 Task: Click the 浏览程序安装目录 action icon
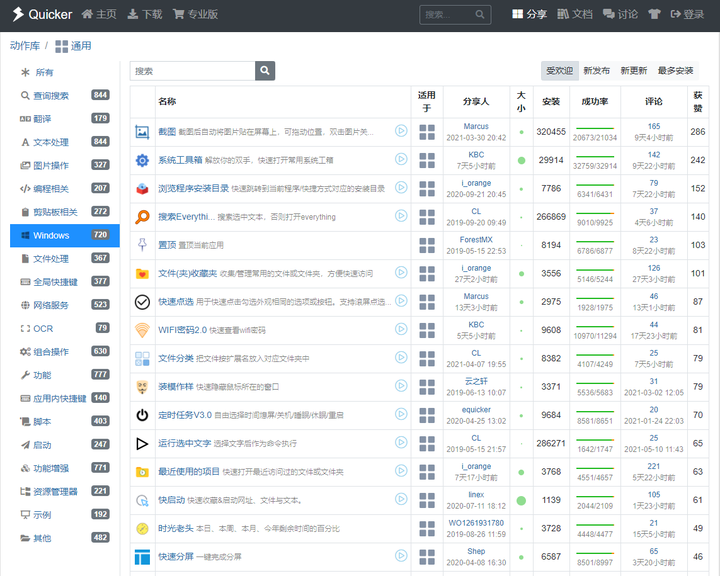pyautogui.click(x=142, y=189)
